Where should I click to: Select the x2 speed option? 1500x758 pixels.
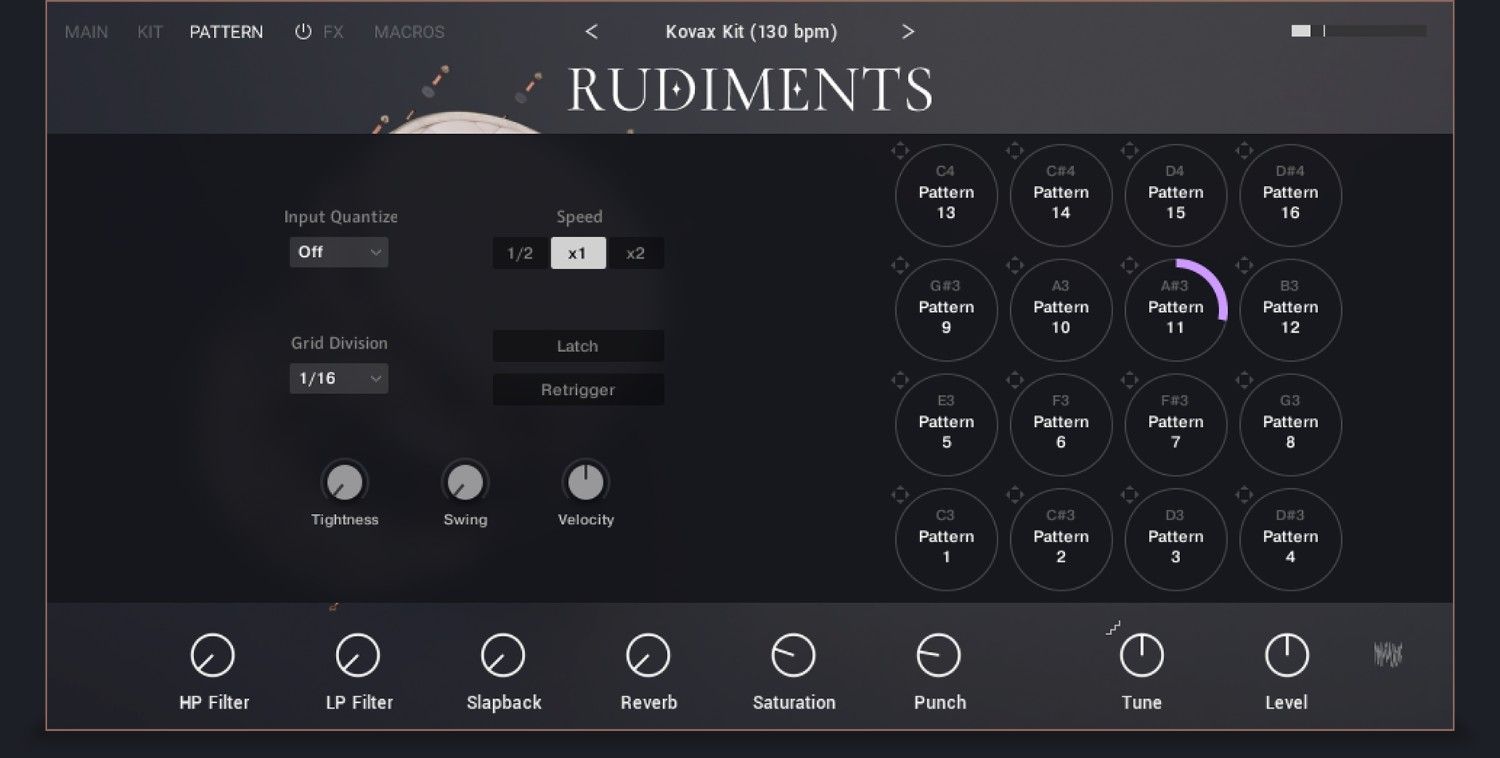636,253
